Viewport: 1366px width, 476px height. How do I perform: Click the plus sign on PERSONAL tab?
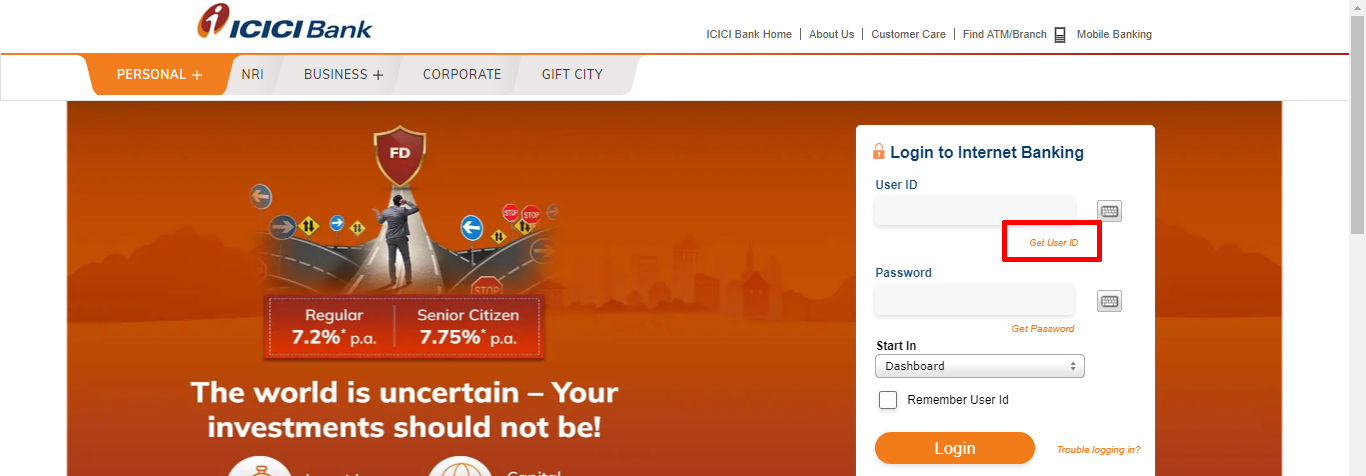[197, 75]
